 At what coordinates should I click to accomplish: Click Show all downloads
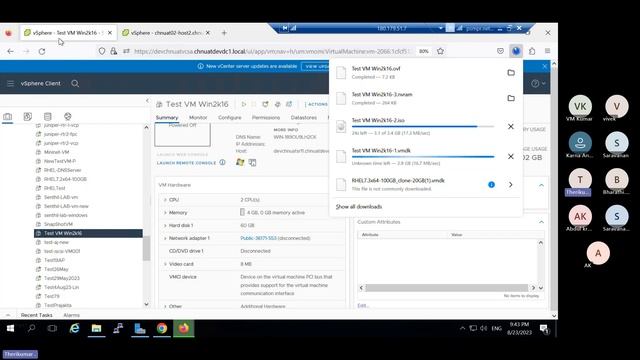click(359, 207)
